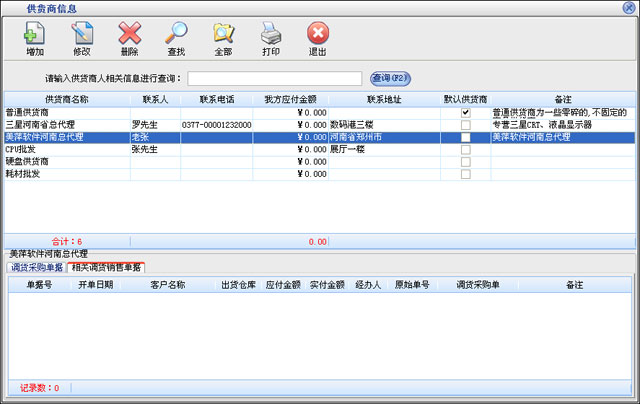Screen dimensions: 640x404
Task: Click the 修改 (Edit) toolbar icon
Action: (82, 39)
